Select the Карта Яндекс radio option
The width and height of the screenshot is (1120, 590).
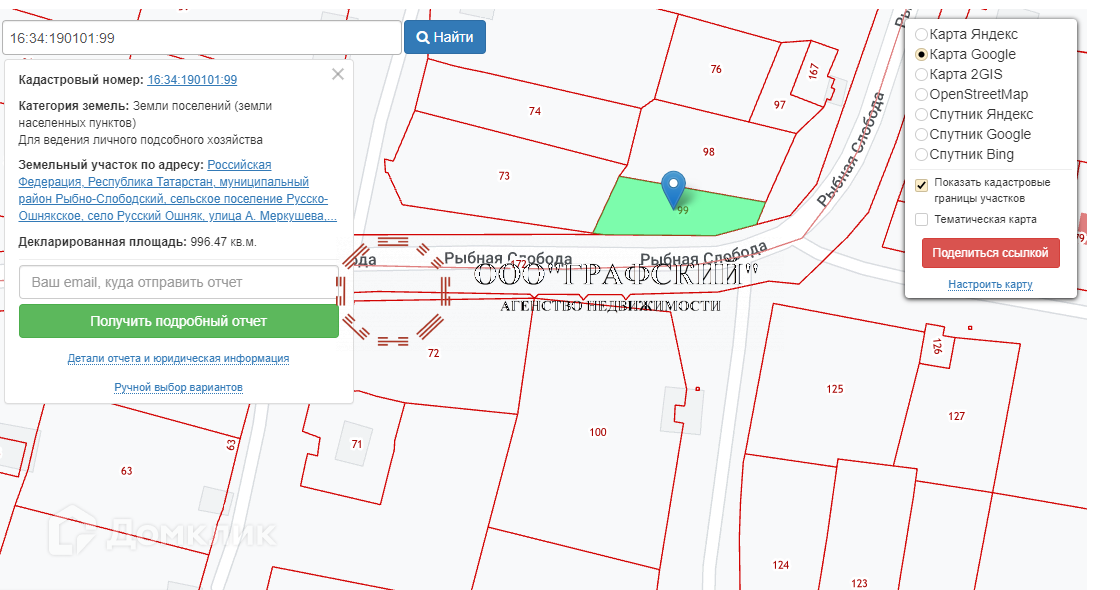pyautogui.click(x=921, y=34)
